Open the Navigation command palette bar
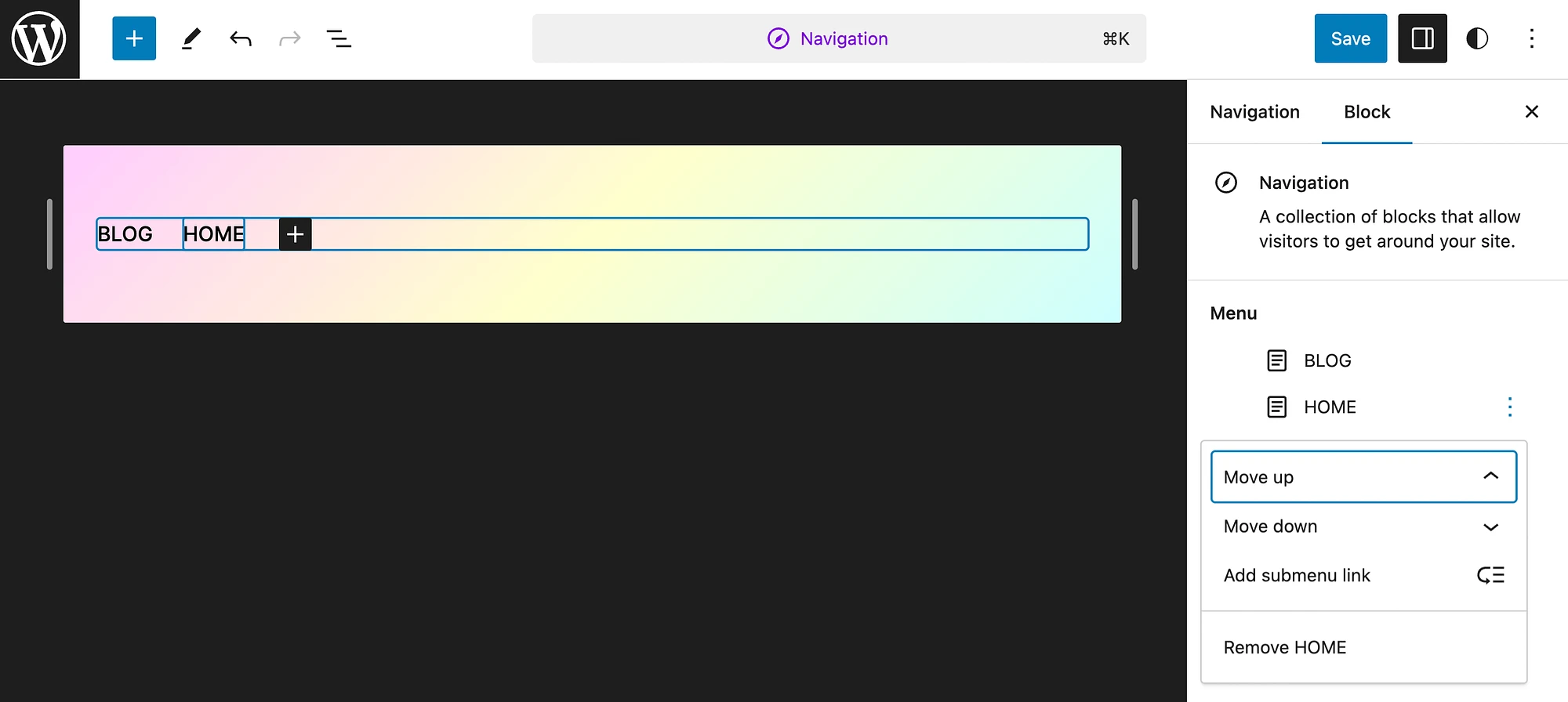 click(x=839, y=38)
